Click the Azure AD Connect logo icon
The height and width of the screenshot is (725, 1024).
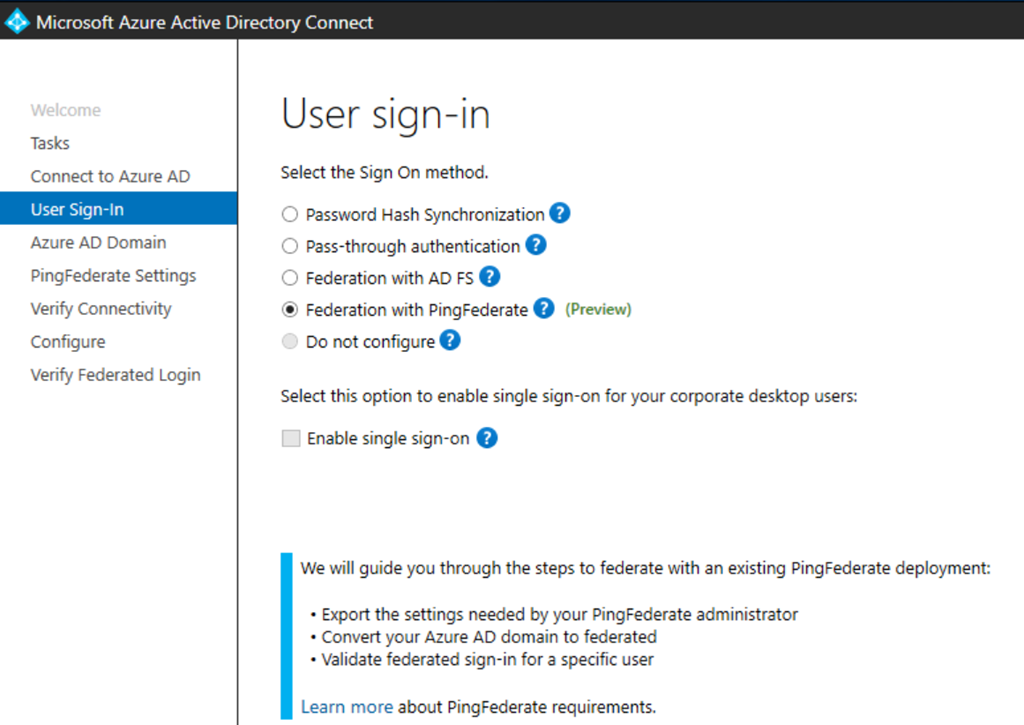pos(17,21)
